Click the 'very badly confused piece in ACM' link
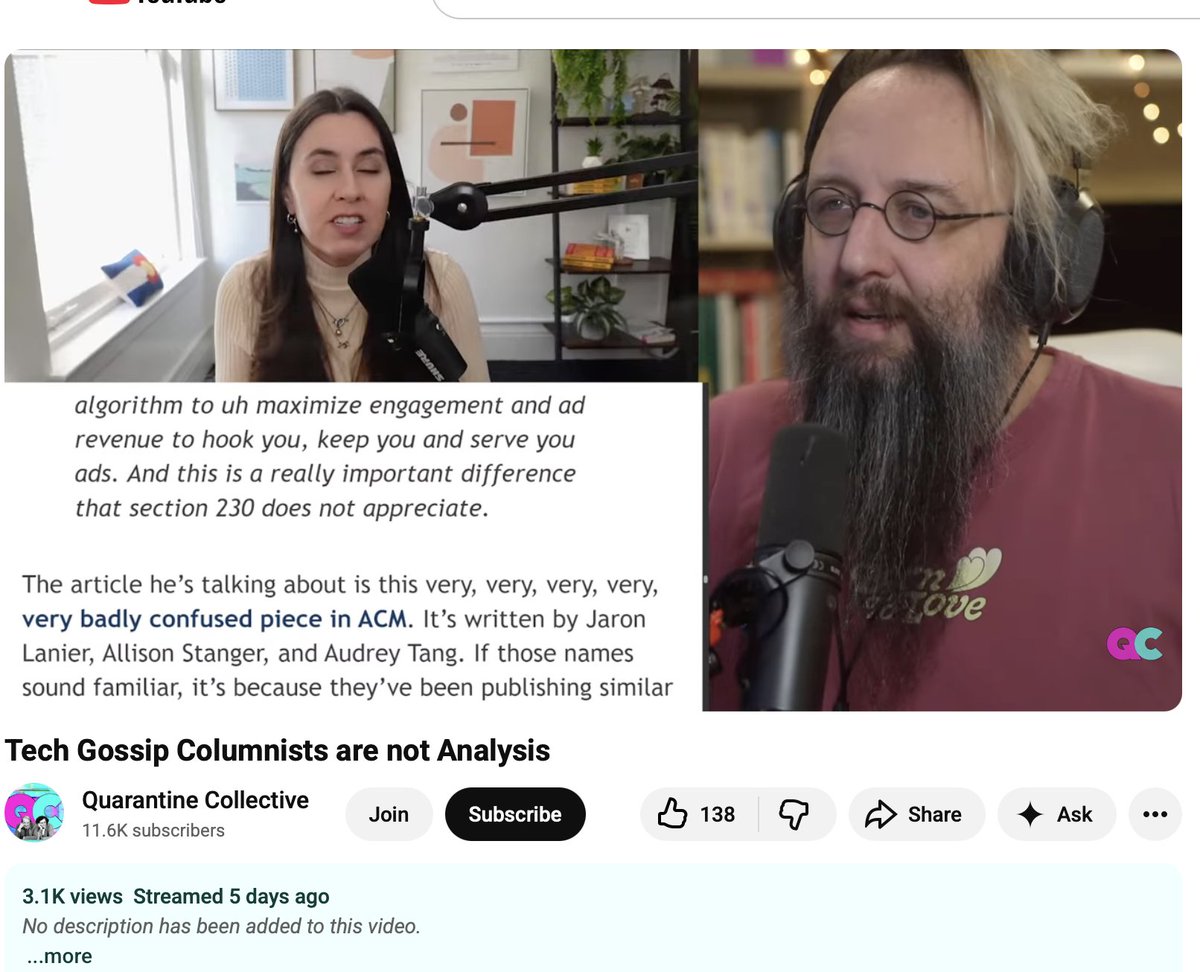1200x972 pixels. [x=215, y=619]
